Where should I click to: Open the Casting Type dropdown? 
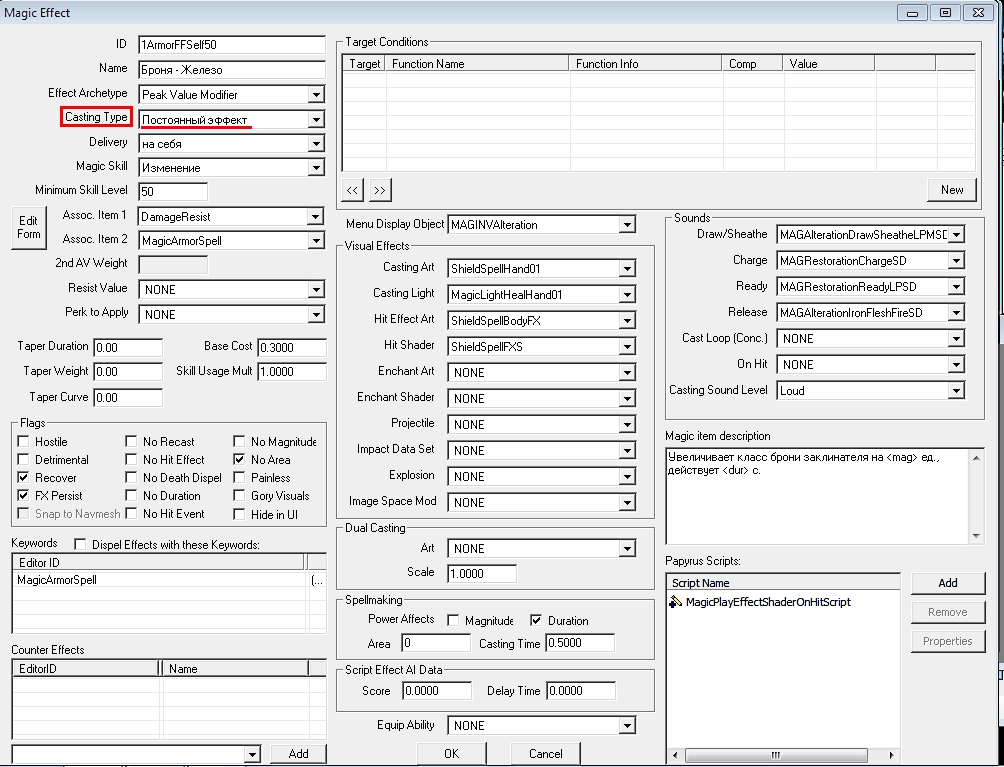(316, 120)
